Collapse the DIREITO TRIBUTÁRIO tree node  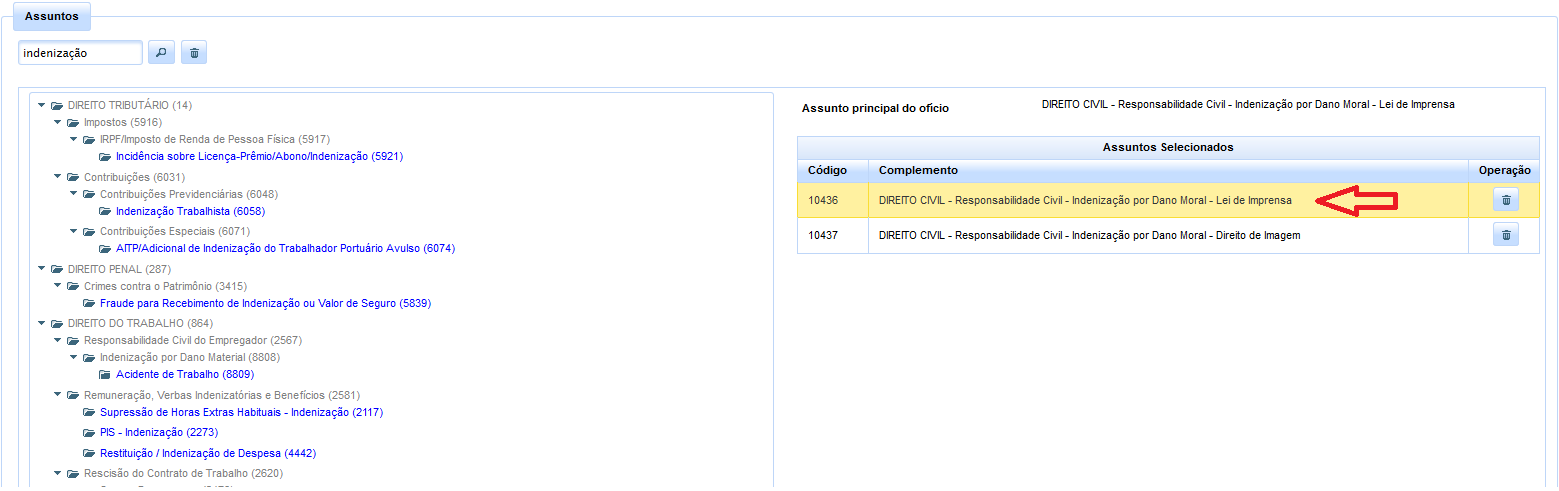tap(42, 105)
